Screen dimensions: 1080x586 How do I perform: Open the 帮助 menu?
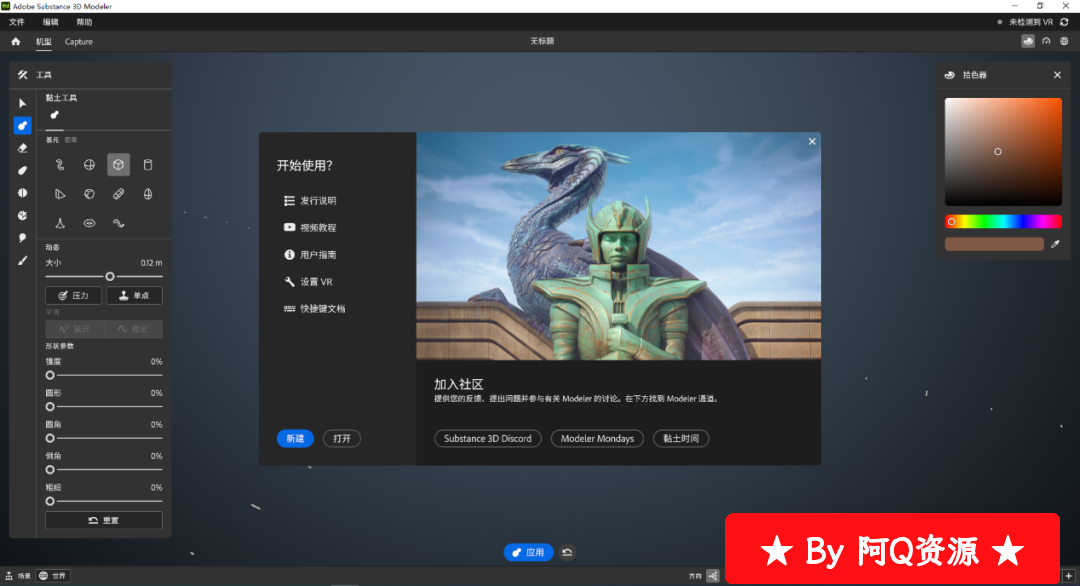click(x=84, y=22)
